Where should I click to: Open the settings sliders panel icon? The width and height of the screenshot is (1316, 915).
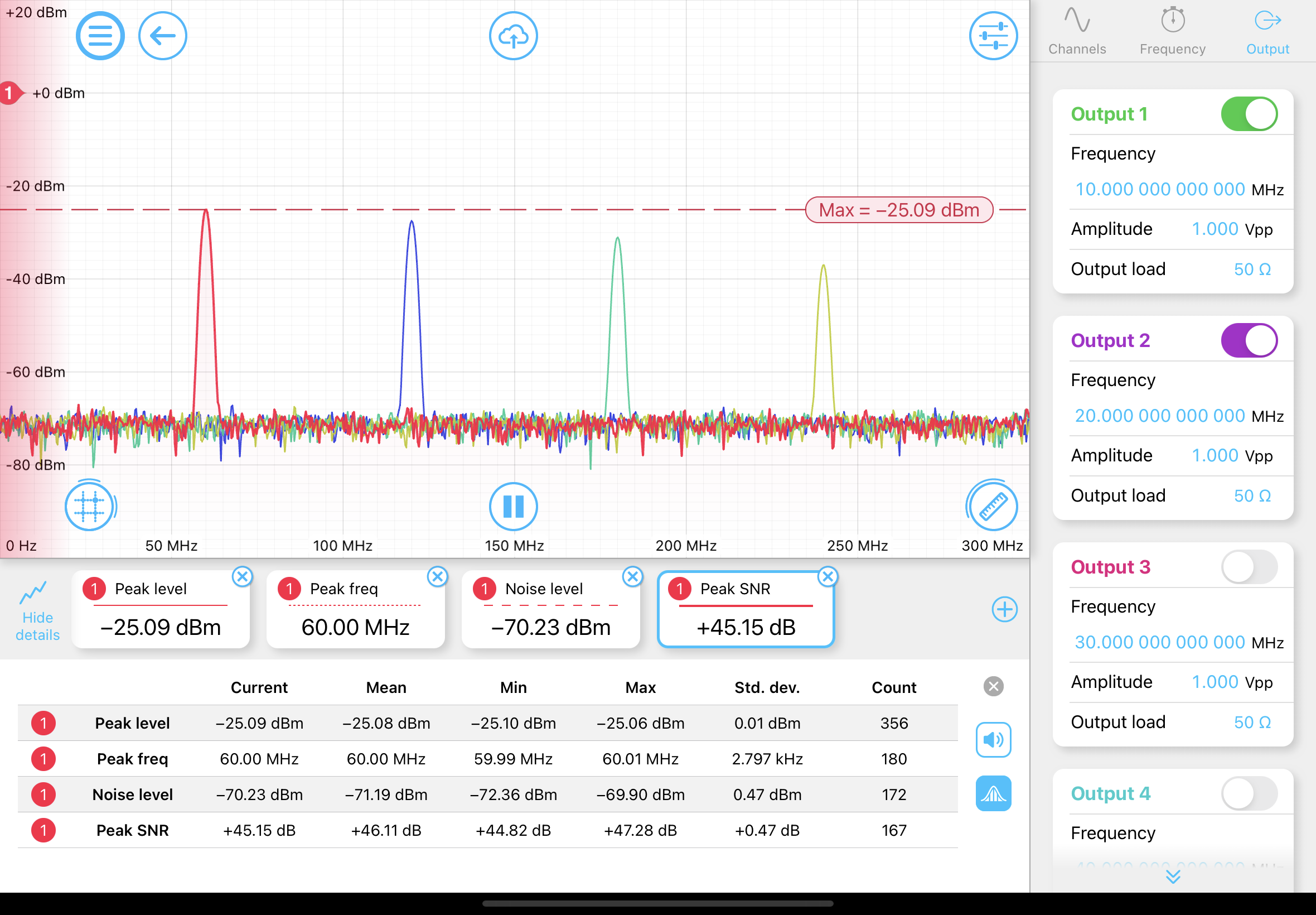tap(993, 36)
